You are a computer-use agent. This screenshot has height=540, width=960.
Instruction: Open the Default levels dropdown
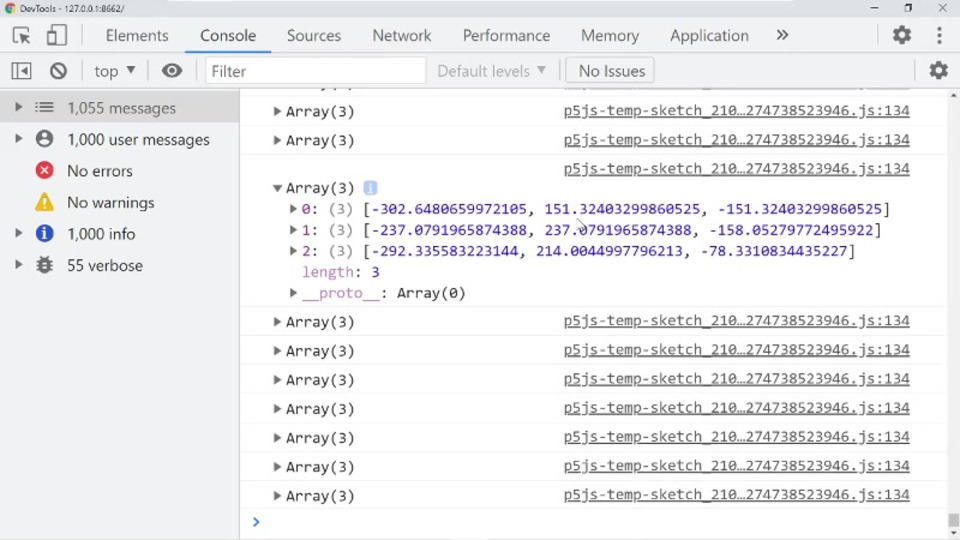pos(492,71)
